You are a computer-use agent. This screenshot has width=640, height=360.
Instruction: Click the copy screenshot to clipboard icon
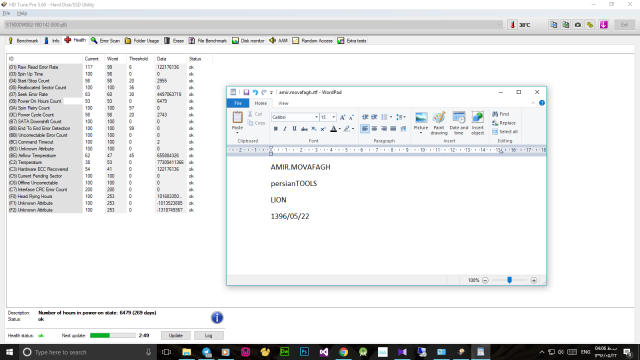[x=566, y=25]
